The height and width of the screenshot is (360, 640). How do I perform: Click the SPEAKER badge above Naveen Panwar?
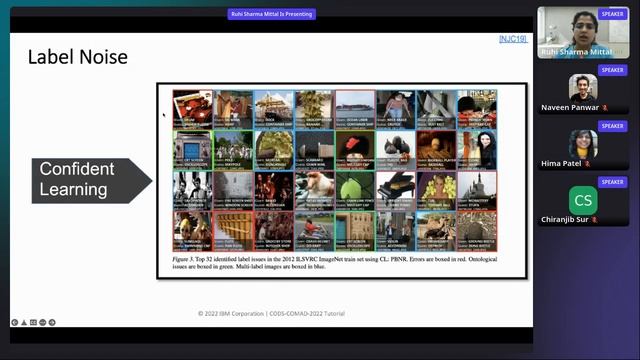(x=613, y=70)
